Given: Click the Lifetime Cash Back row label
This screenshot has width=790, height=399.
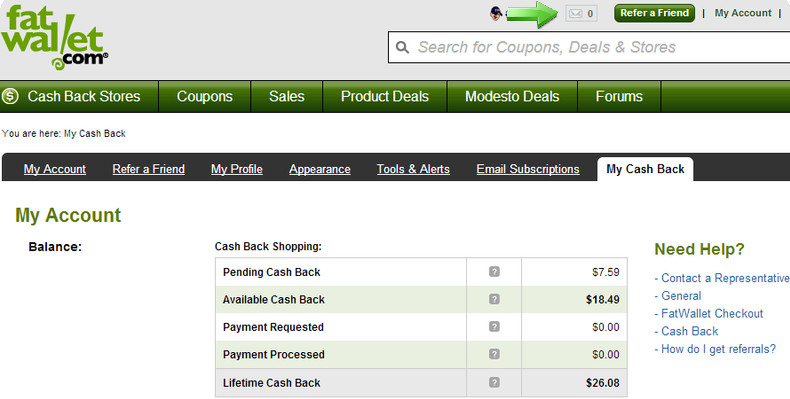Looking at the screenshot, I should tap(272, 382).
